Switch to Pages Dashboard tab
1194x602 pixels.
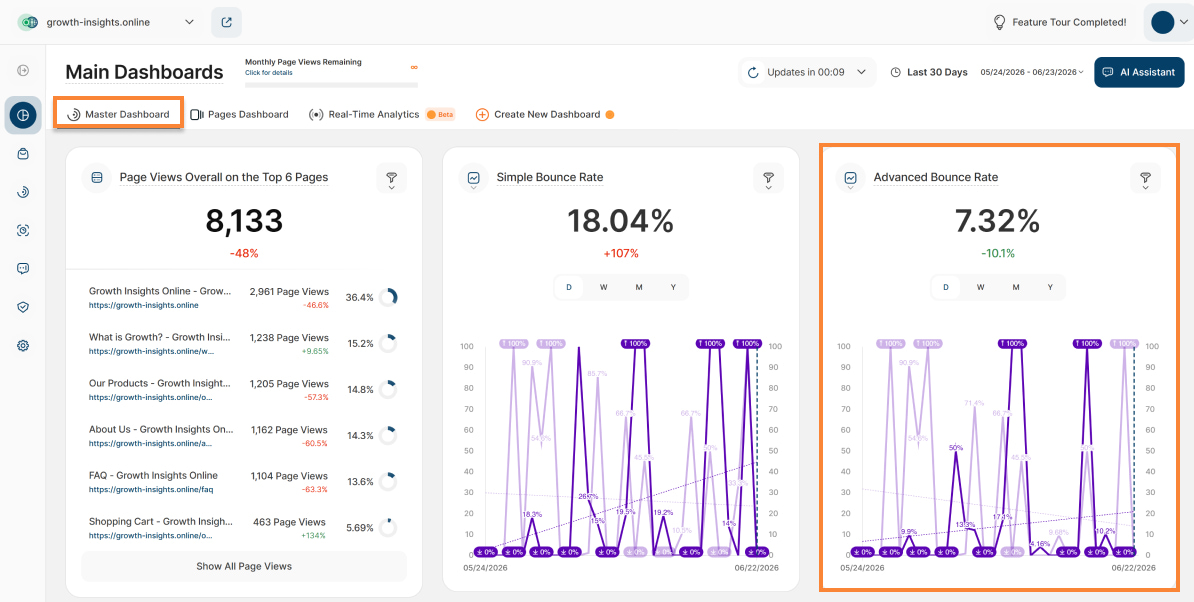(x=239, y=114)
